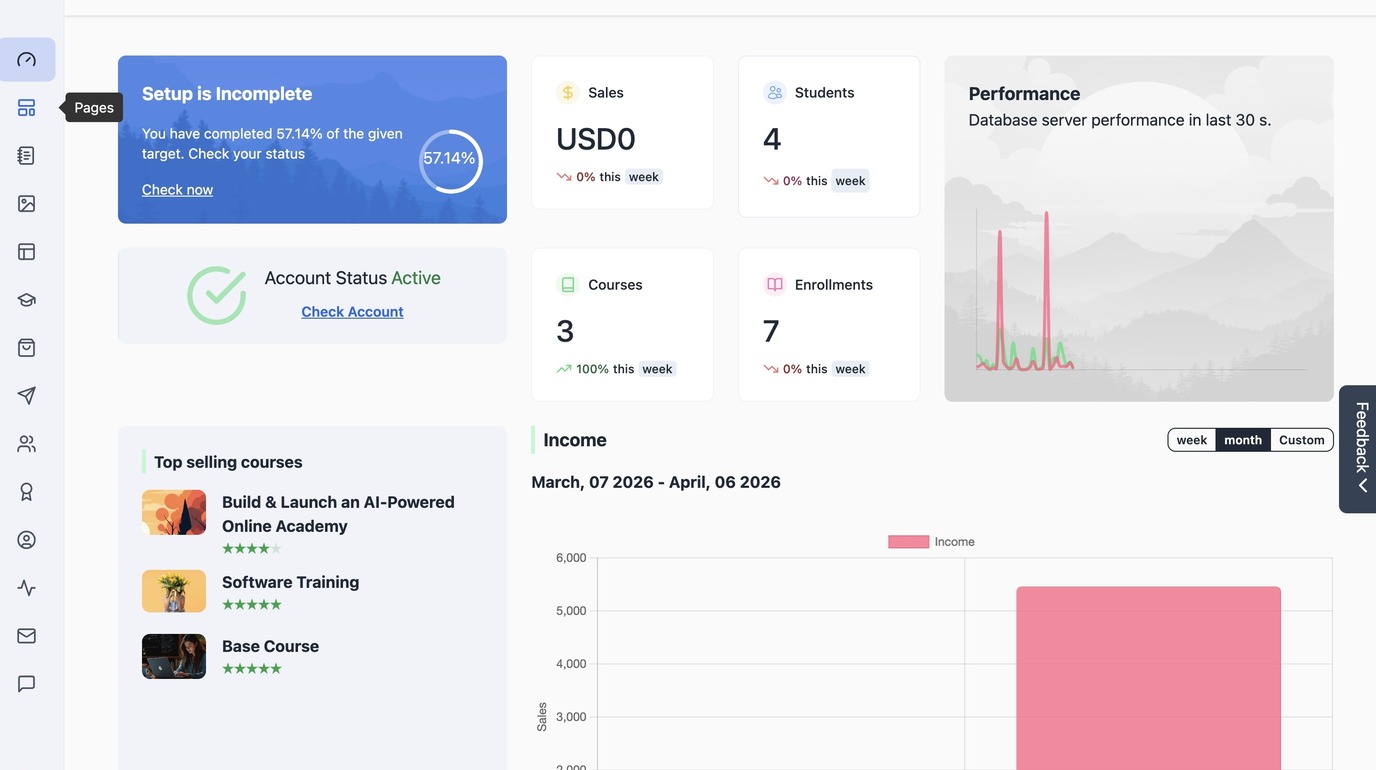The width and height of the screenshot is (1376, 770).
Task: Open the Base Course title
Action: (270, 646)
